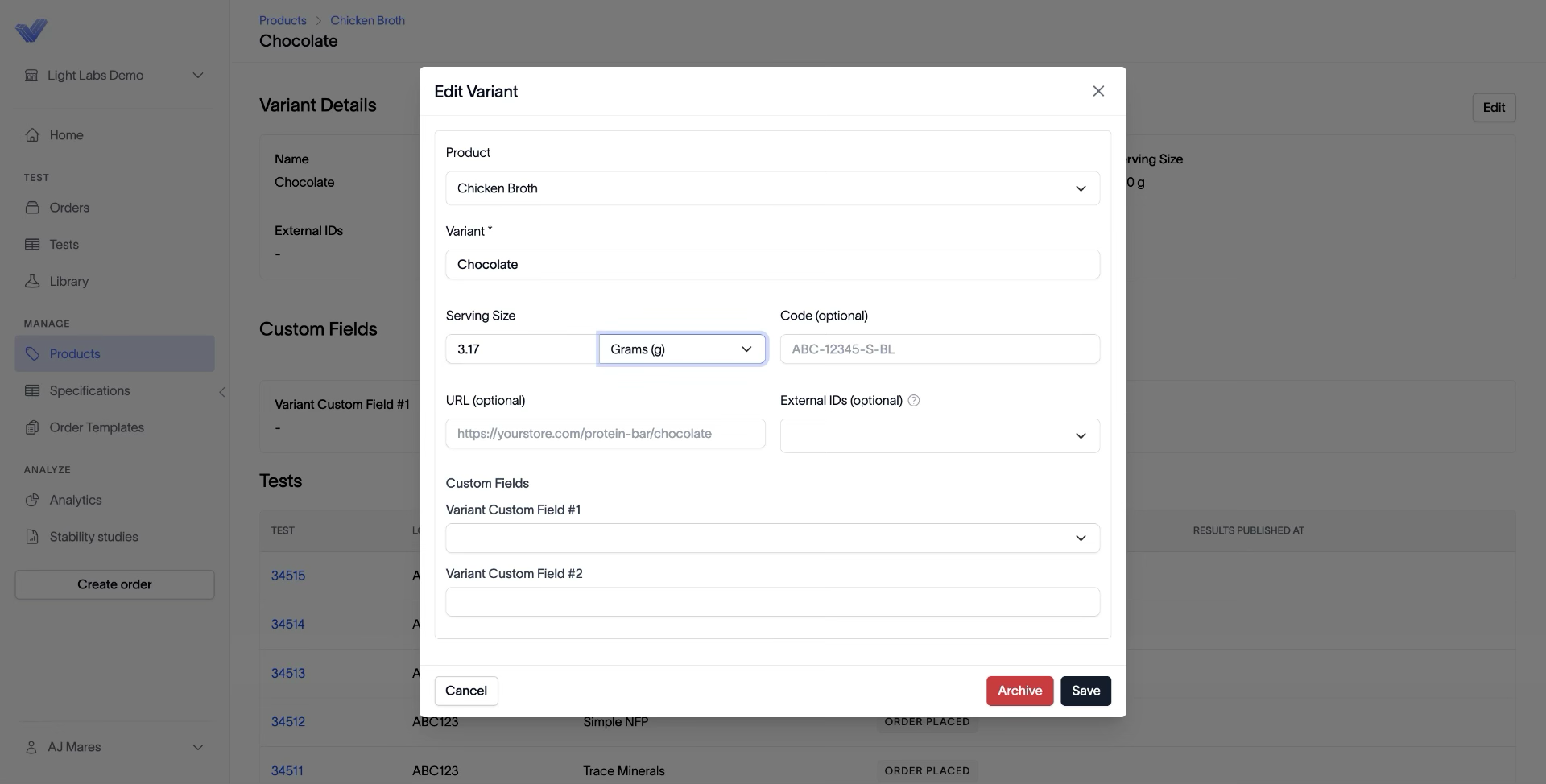Image resolution: width=1546 pixels, height=784 pixels.
Task: Open the Variant Custom Field #1 dropdown
Action: (x=772, y=538)
